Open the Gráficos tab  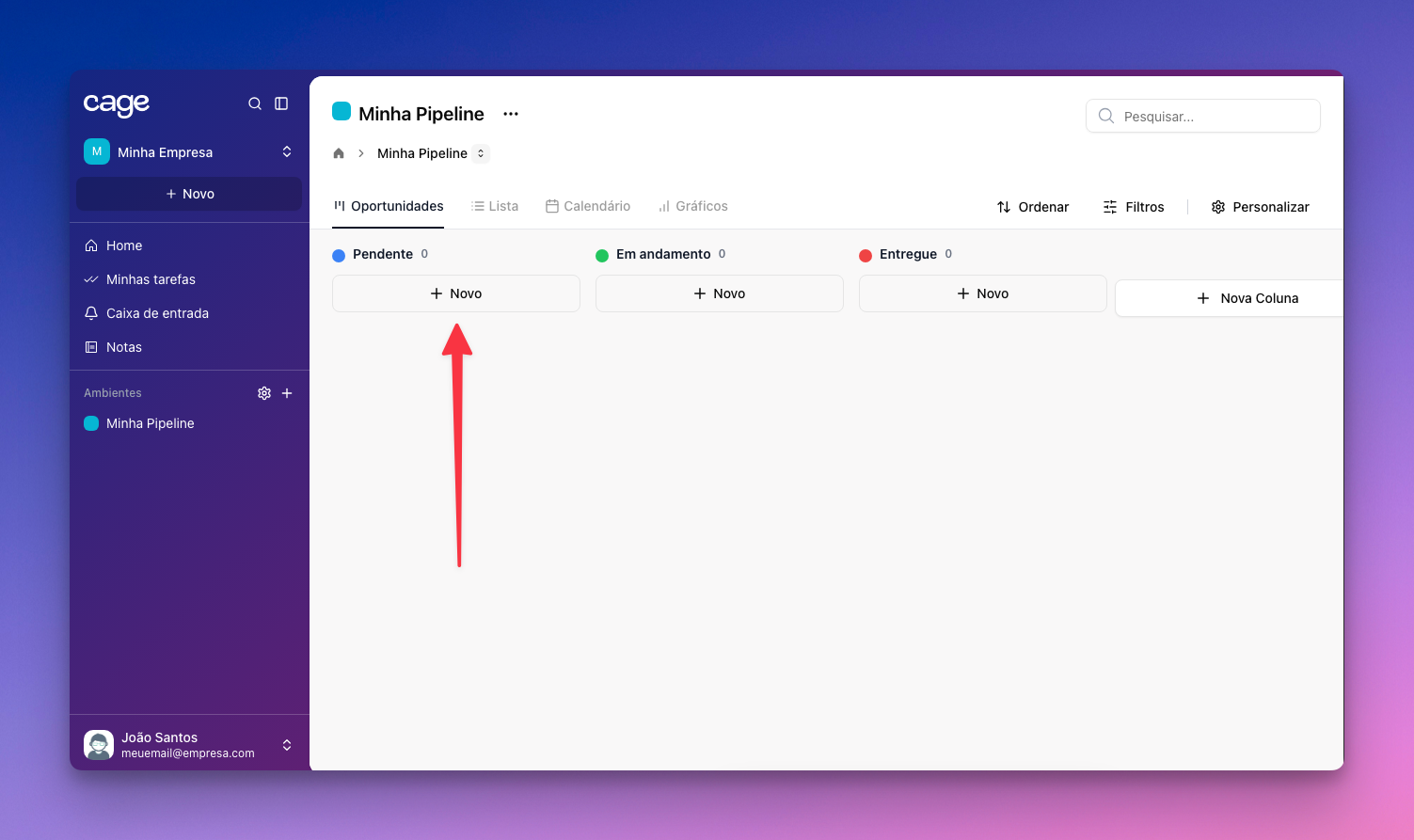coord(693,206)
